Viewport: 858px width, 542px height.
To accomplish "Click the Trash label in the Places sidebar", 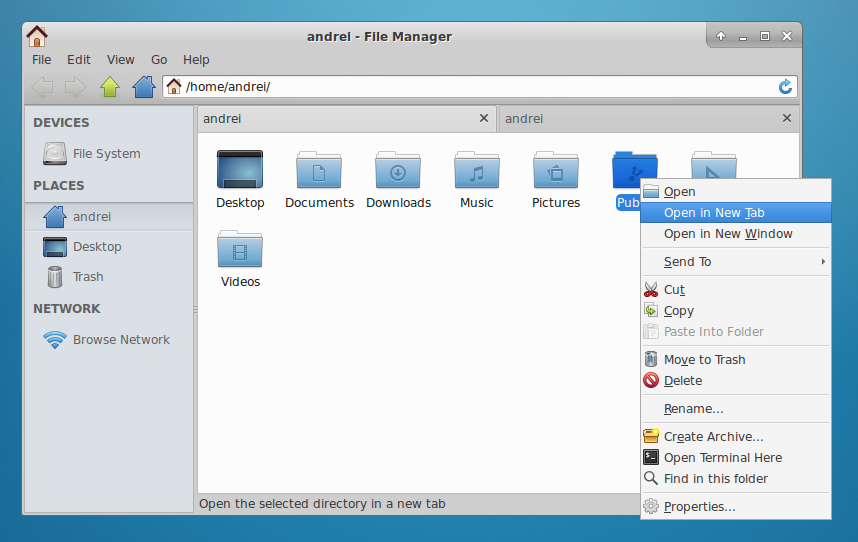I will coord(88,277).
